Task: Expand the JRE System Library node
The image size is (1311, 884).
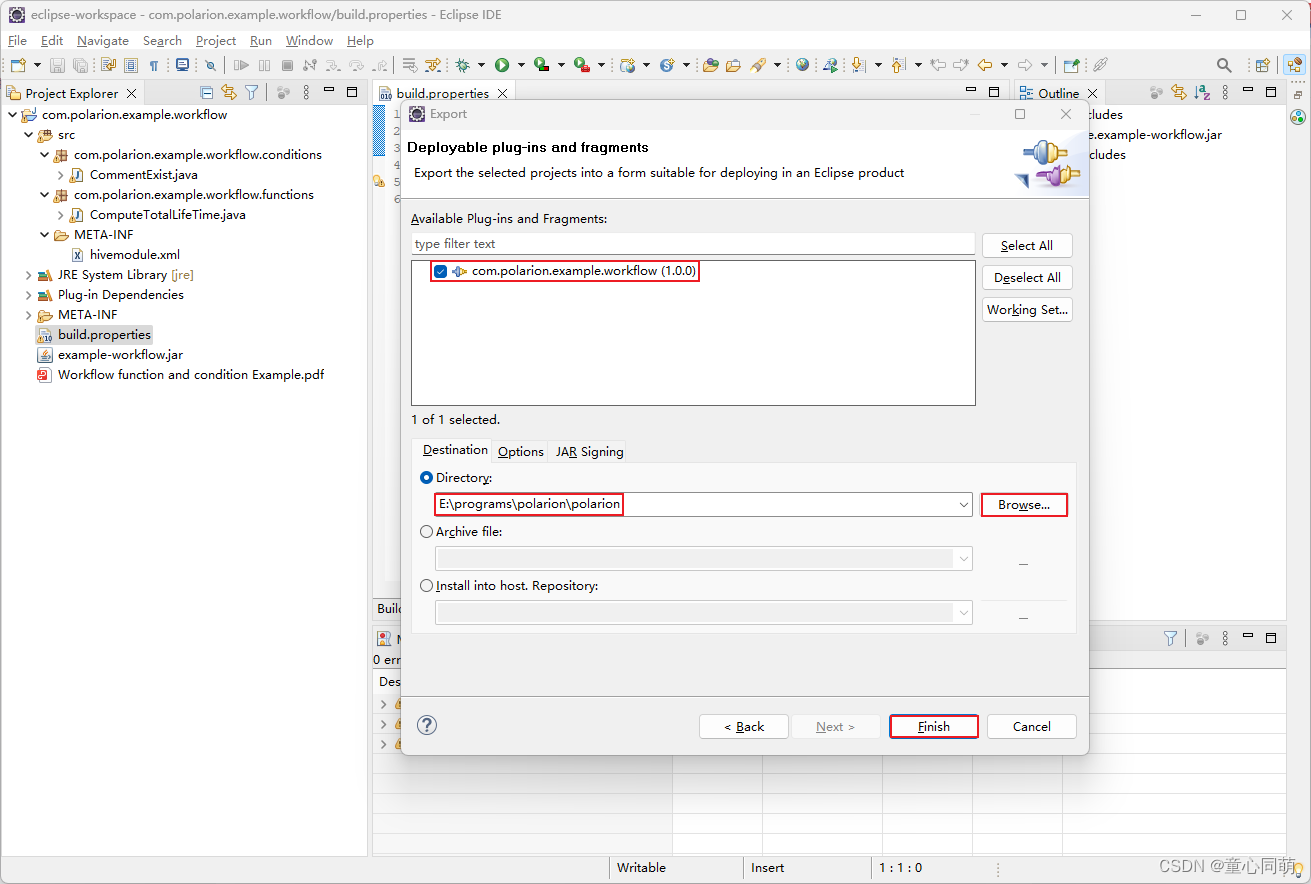Action: tap(28, 275)
